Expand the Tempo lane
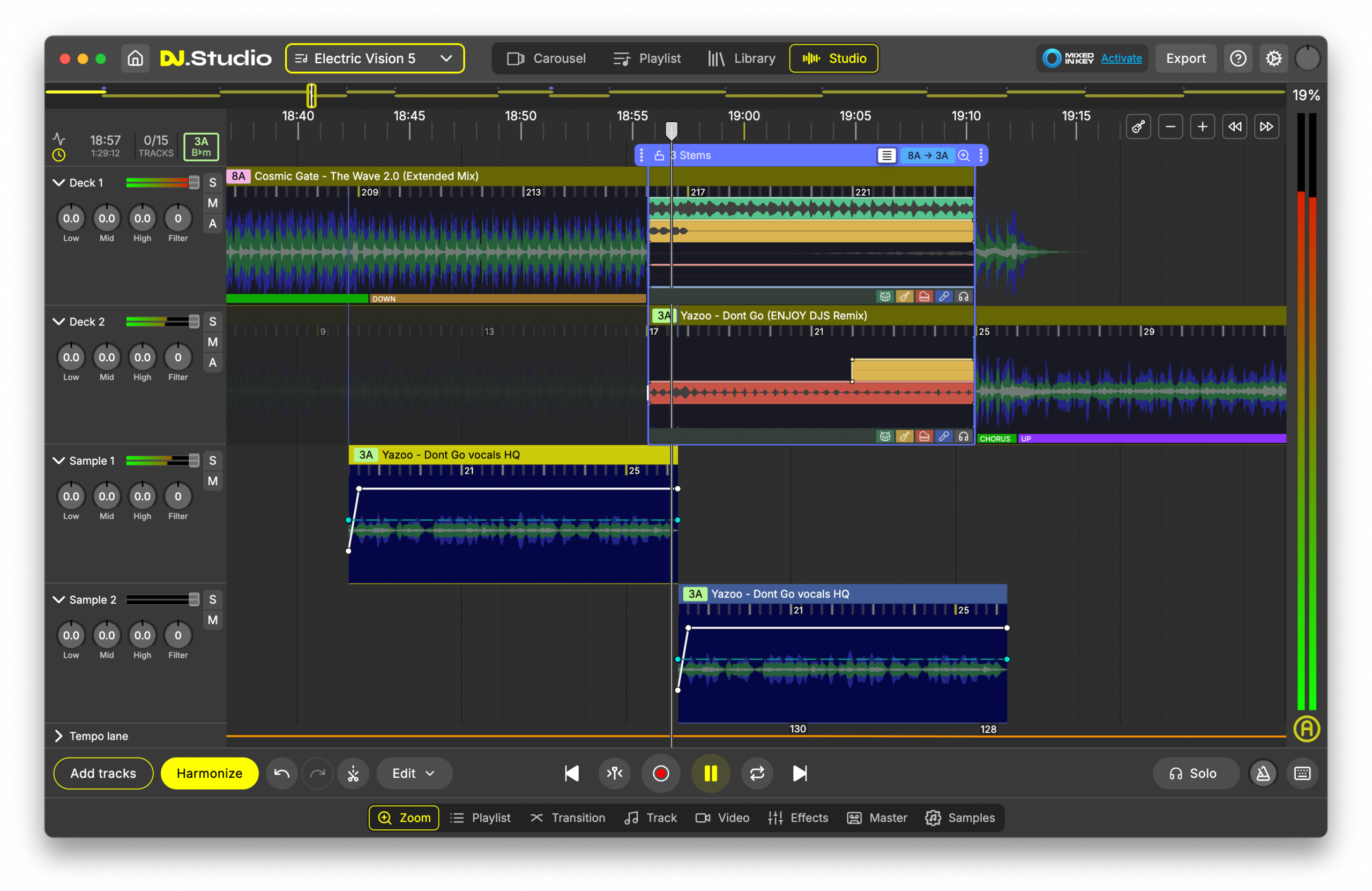Image resolution: width=1372 pixels, height=891 pixels. 58,736
